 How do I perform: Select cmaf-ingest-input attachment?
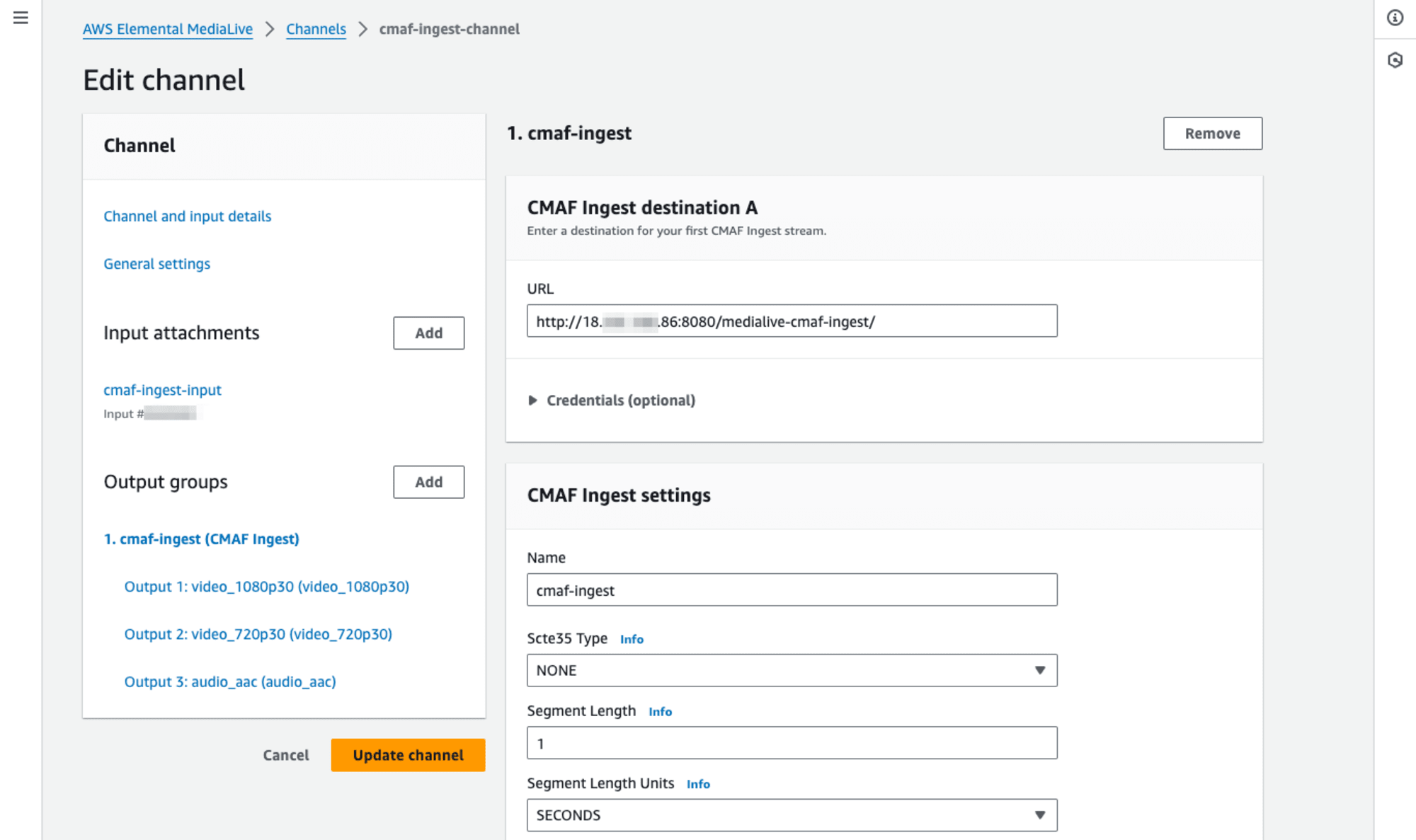point(162,390)
